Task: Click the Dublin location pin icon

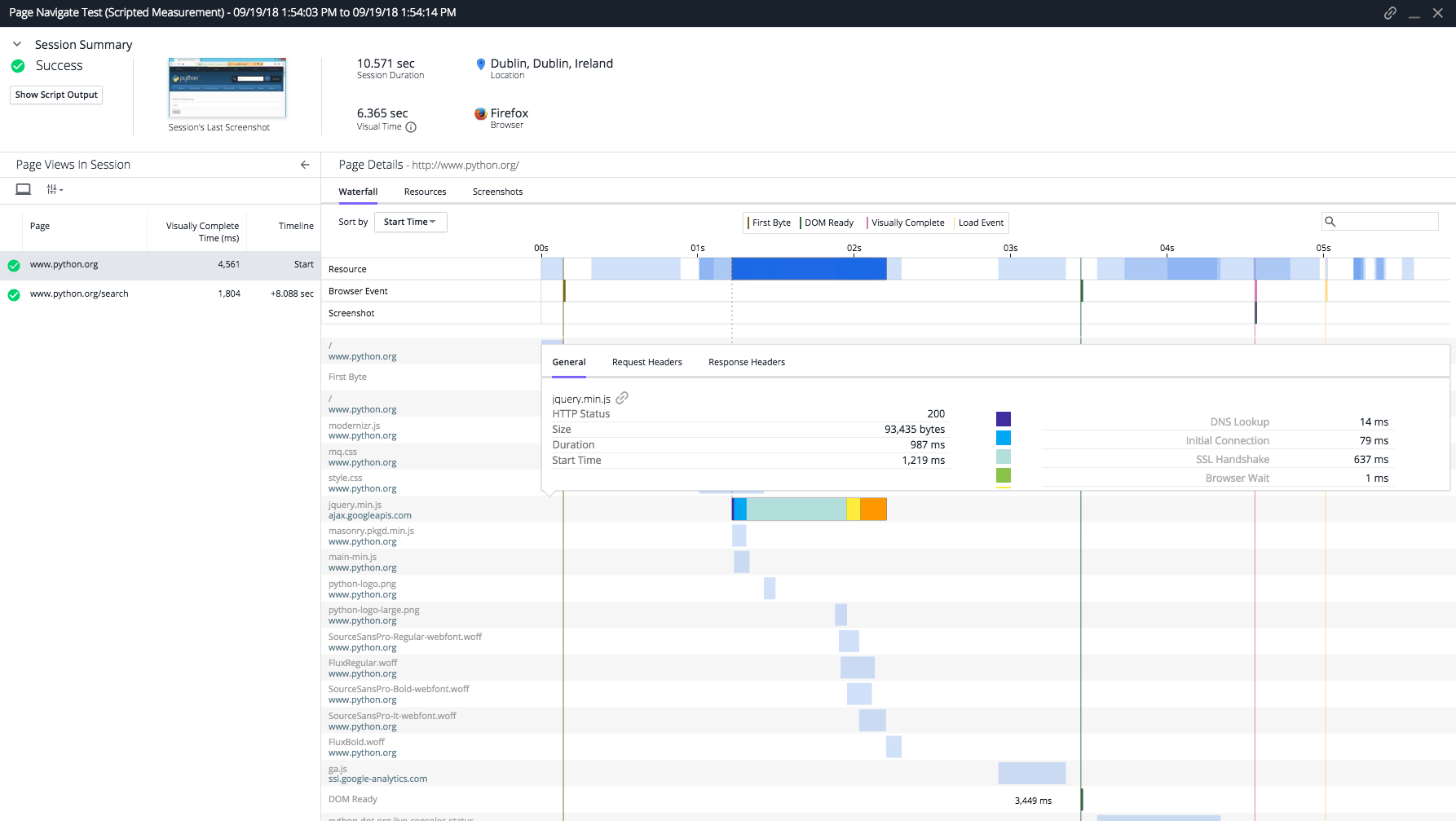Action: pyautogui.click(x=481, y=64)
